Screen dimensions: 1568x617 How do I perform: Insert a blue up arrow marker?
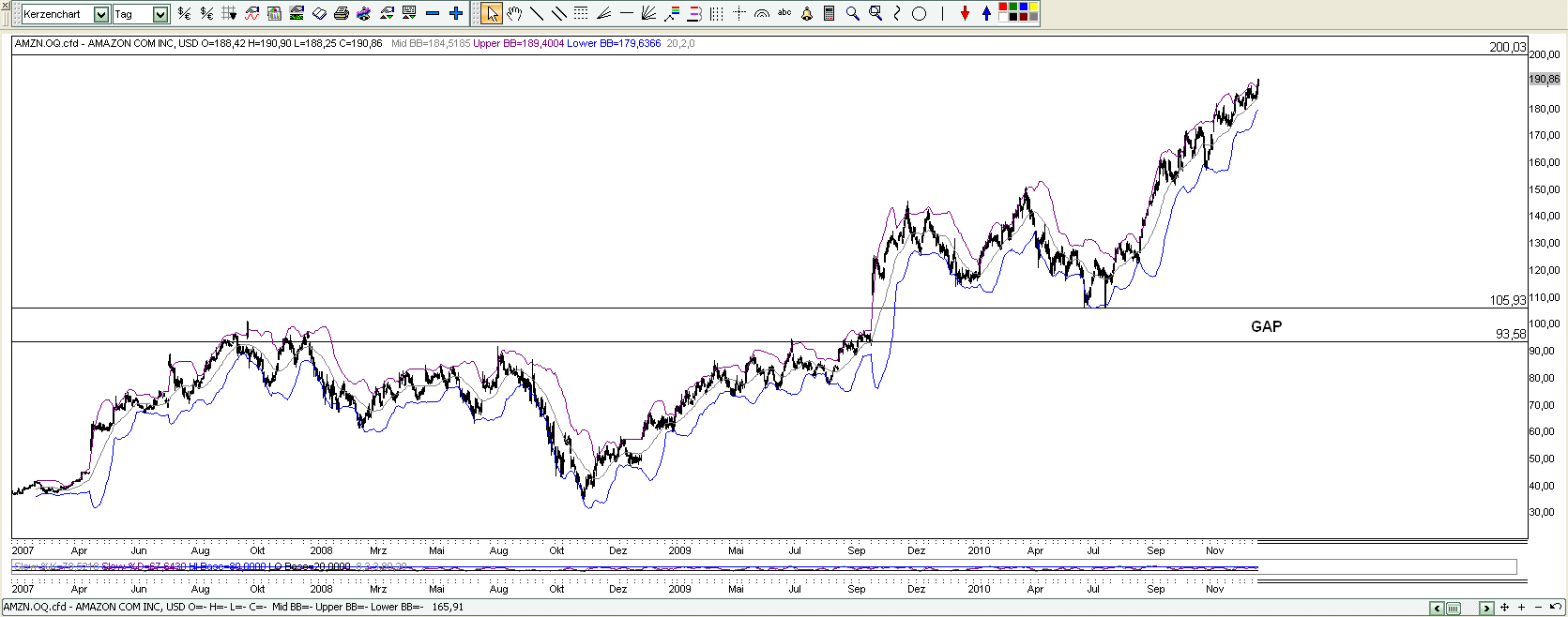point(986,13)
